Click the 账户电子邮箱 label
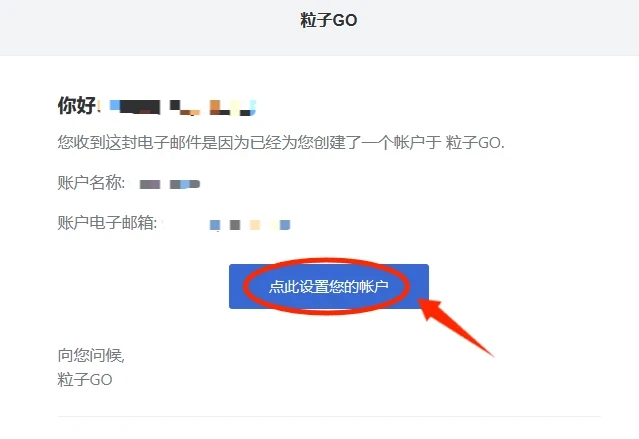 (107, 223)
